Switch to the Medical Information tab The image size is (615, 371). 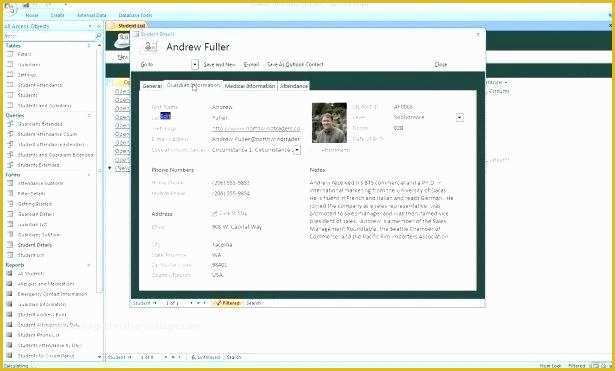click(250, 86)
